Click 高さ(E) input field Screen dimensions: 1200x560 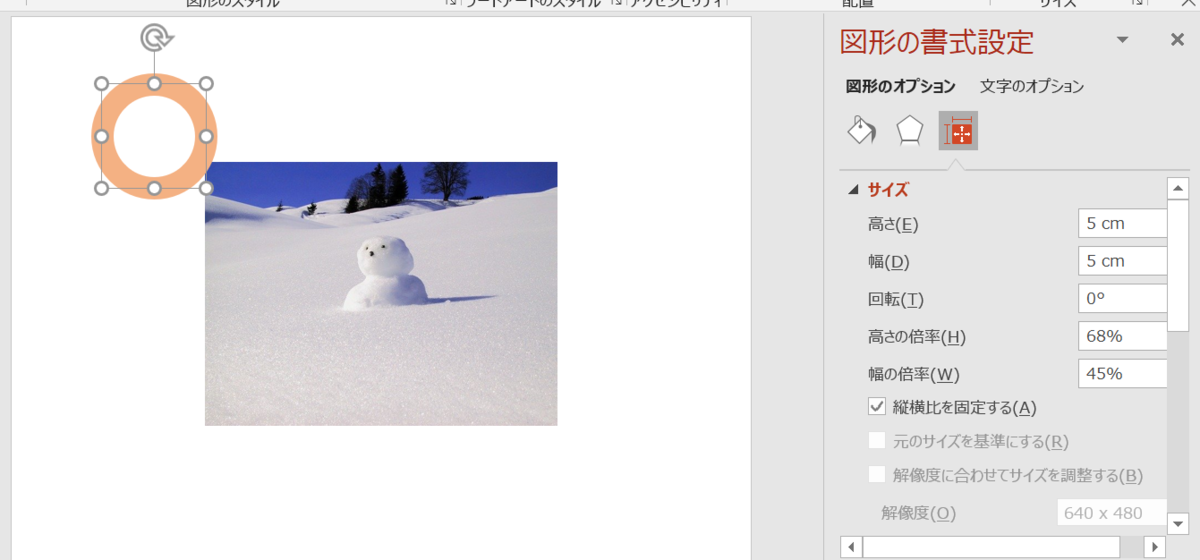(1123, 224)
